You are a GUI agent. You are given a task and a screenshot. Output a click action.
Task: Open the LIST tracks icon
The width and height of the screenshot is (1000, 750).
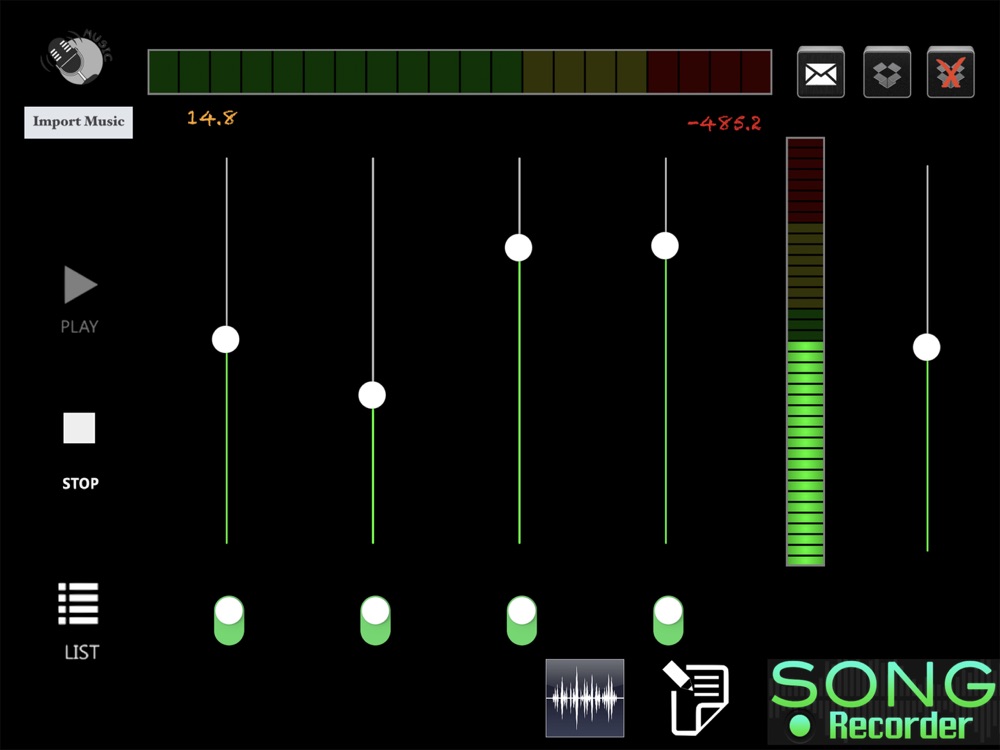pos(78,603)
